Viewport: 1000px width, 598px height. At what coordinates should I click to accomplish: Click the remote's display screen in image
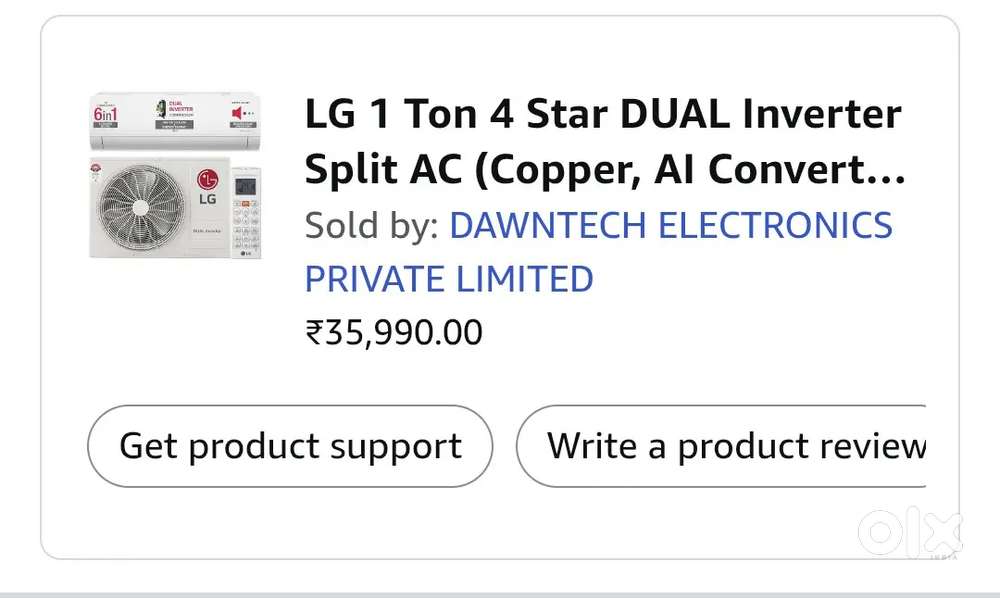[247, 185]
